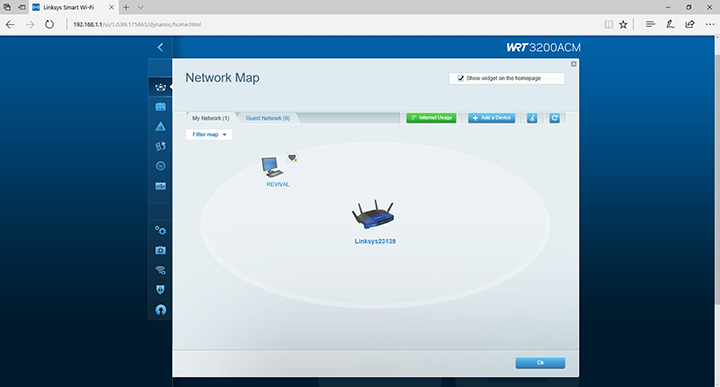Click the clear devices broom icon

pos(532,118)
